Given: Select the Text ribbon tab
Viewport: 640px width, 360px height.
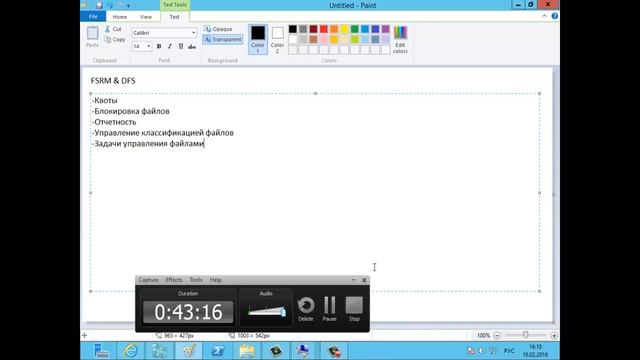Looking at the screenshot, I should (175, 17).
